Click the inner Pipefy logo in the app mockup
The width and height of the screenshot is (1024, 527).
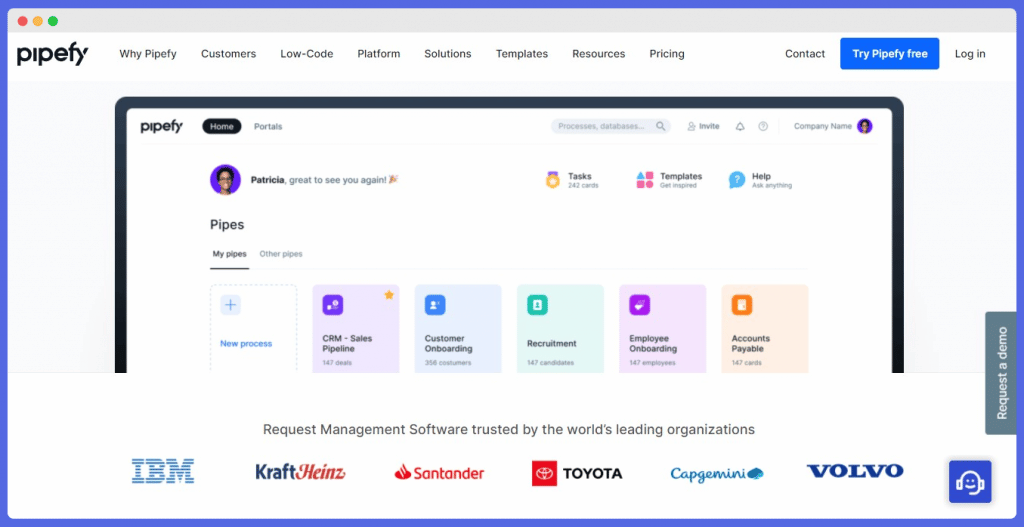tap(162, 127)
